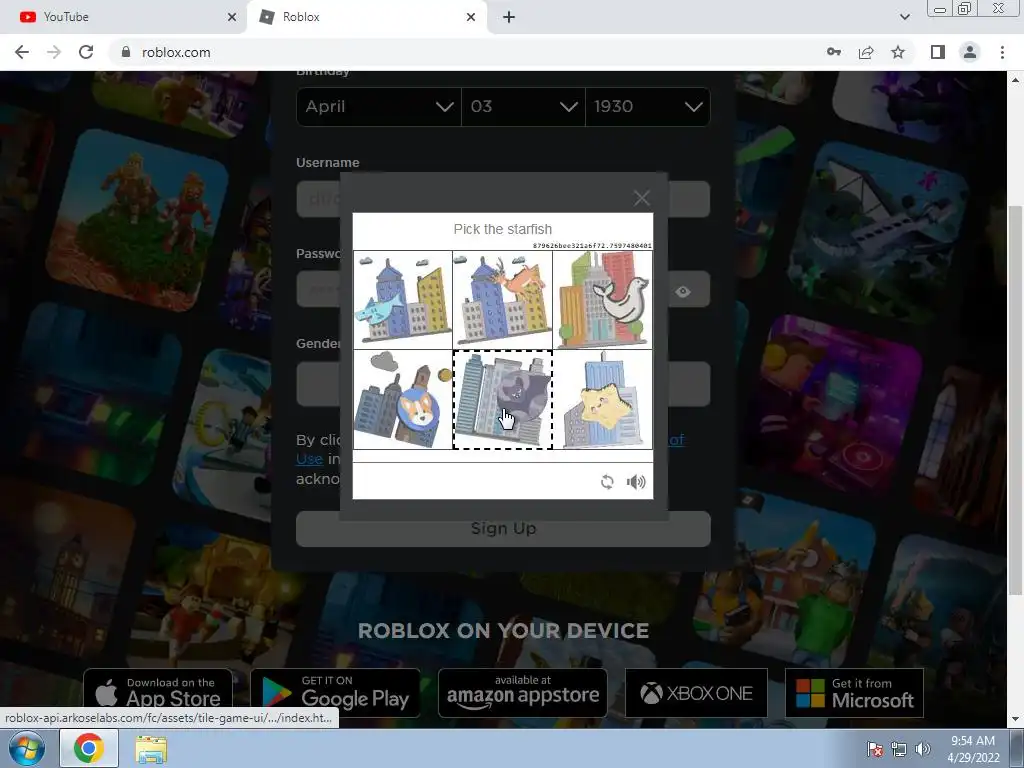The image size is (1024, 768).
Task: Go forward in browser history
Action: (54, 52)
